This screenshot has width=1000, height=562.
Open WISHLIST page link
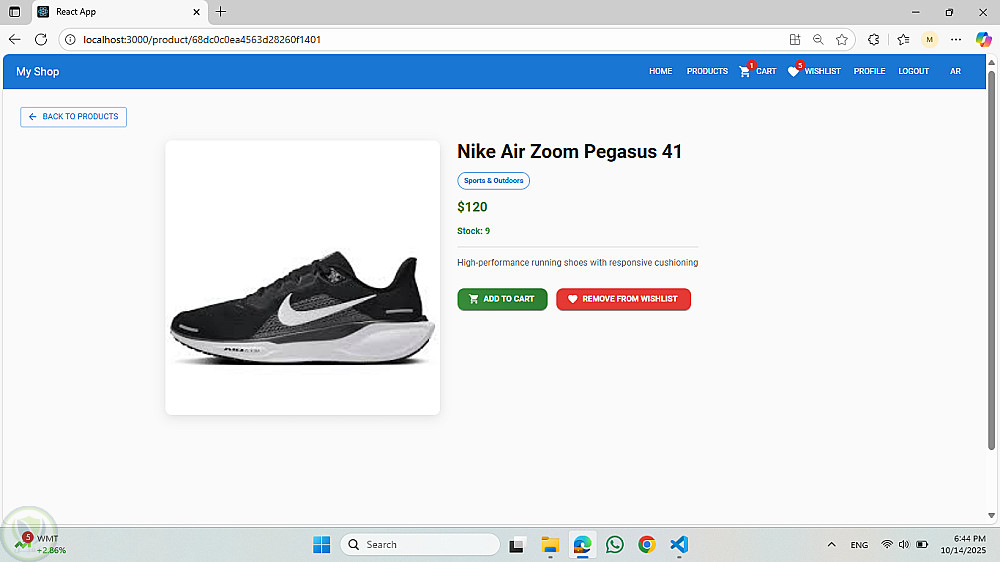pos(822,71)
